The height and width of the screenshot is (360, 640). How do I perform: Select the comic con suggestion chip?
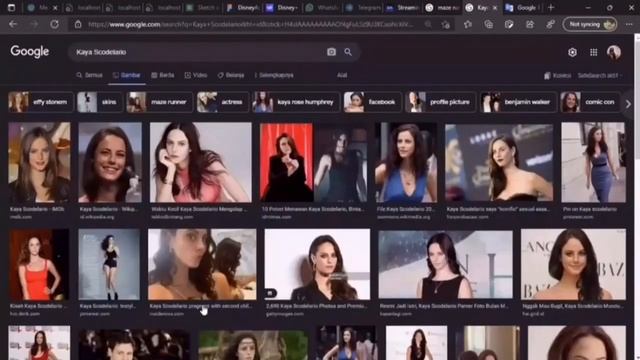(x=591, y=102)
